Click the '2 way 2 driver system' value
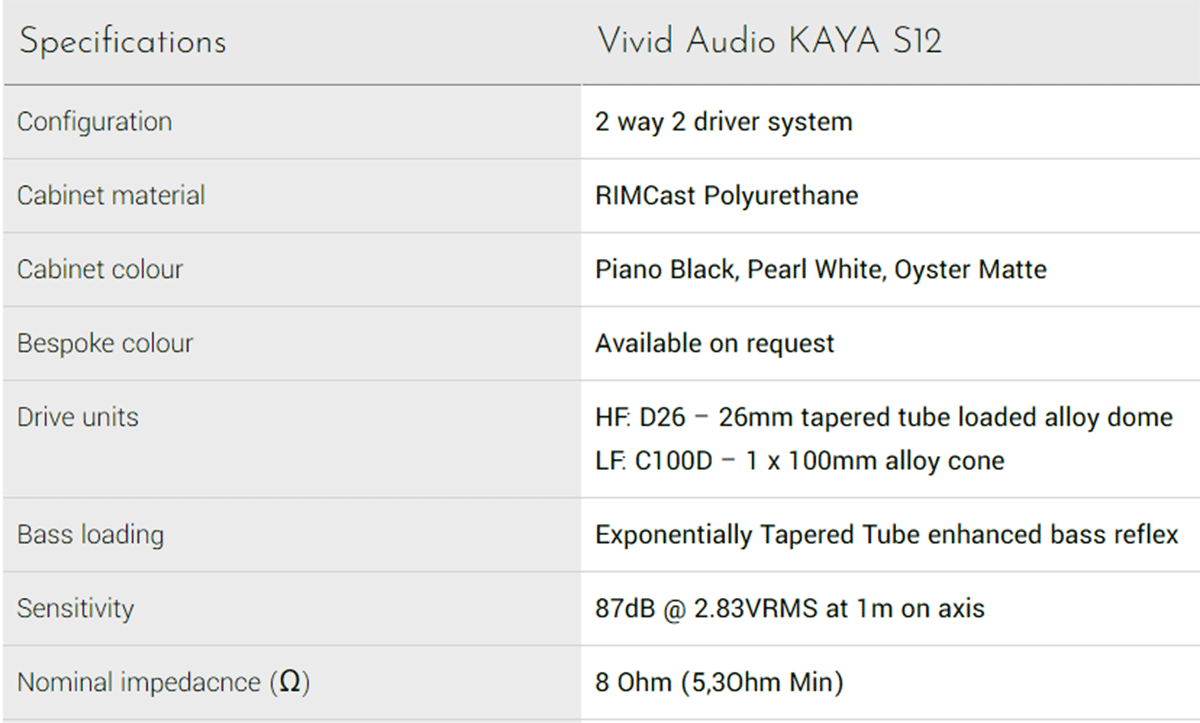 (x=724, y=122)
